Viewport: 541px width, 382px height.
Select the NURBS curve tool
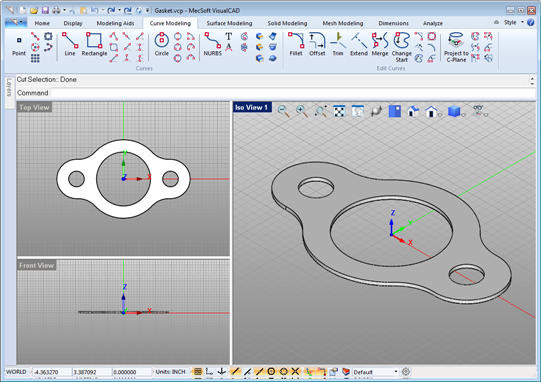coord(213,44)
